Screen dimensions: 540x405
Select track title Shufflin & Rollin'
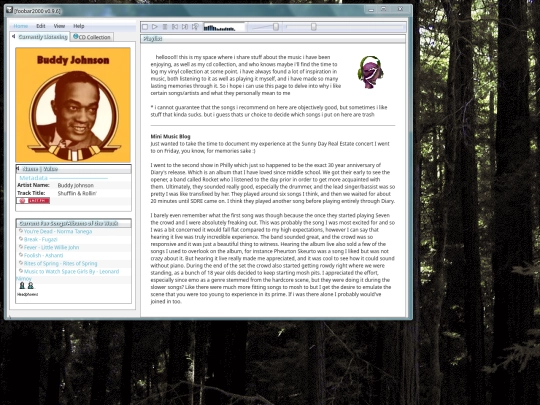(x=77, y=194)
